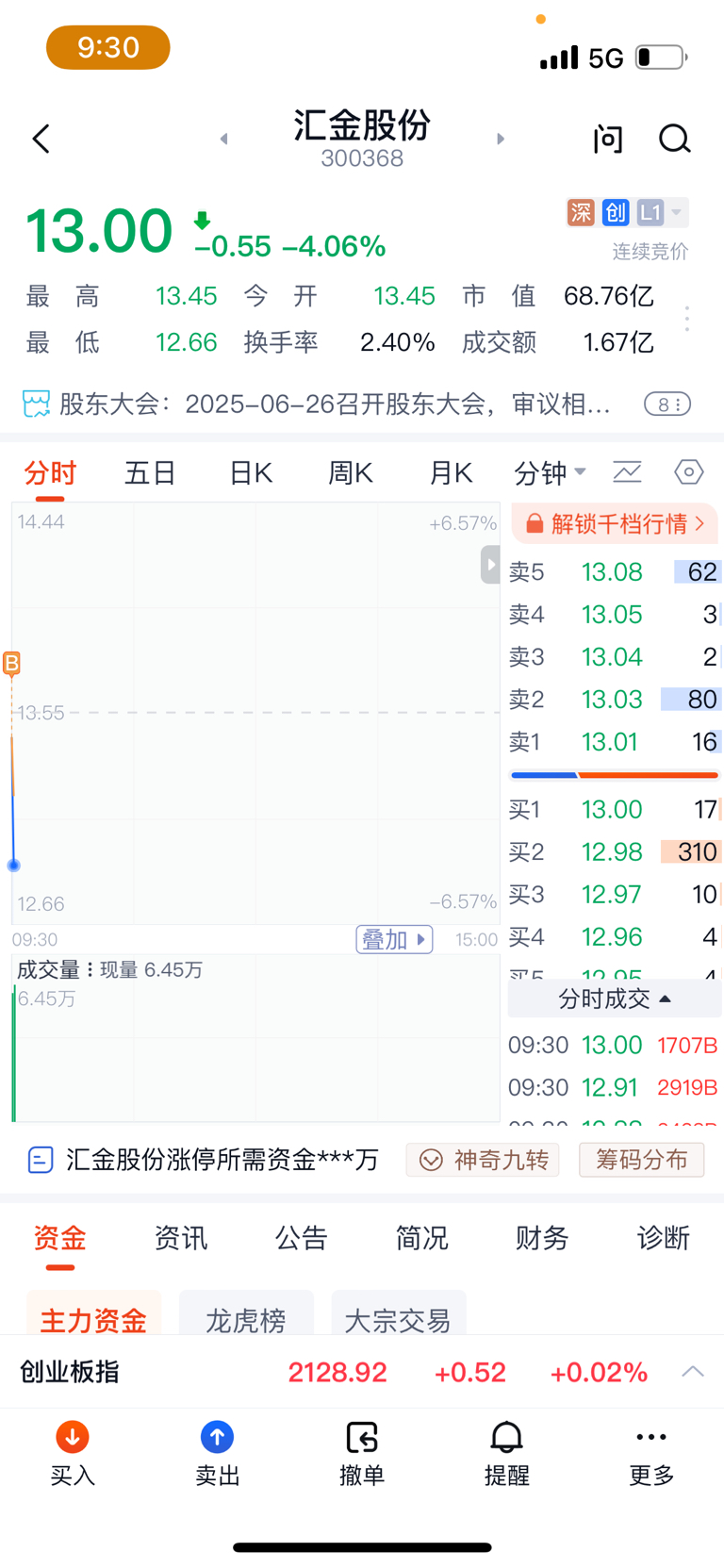
Task: Select the 日K chart tab
Action: point(251,473)
